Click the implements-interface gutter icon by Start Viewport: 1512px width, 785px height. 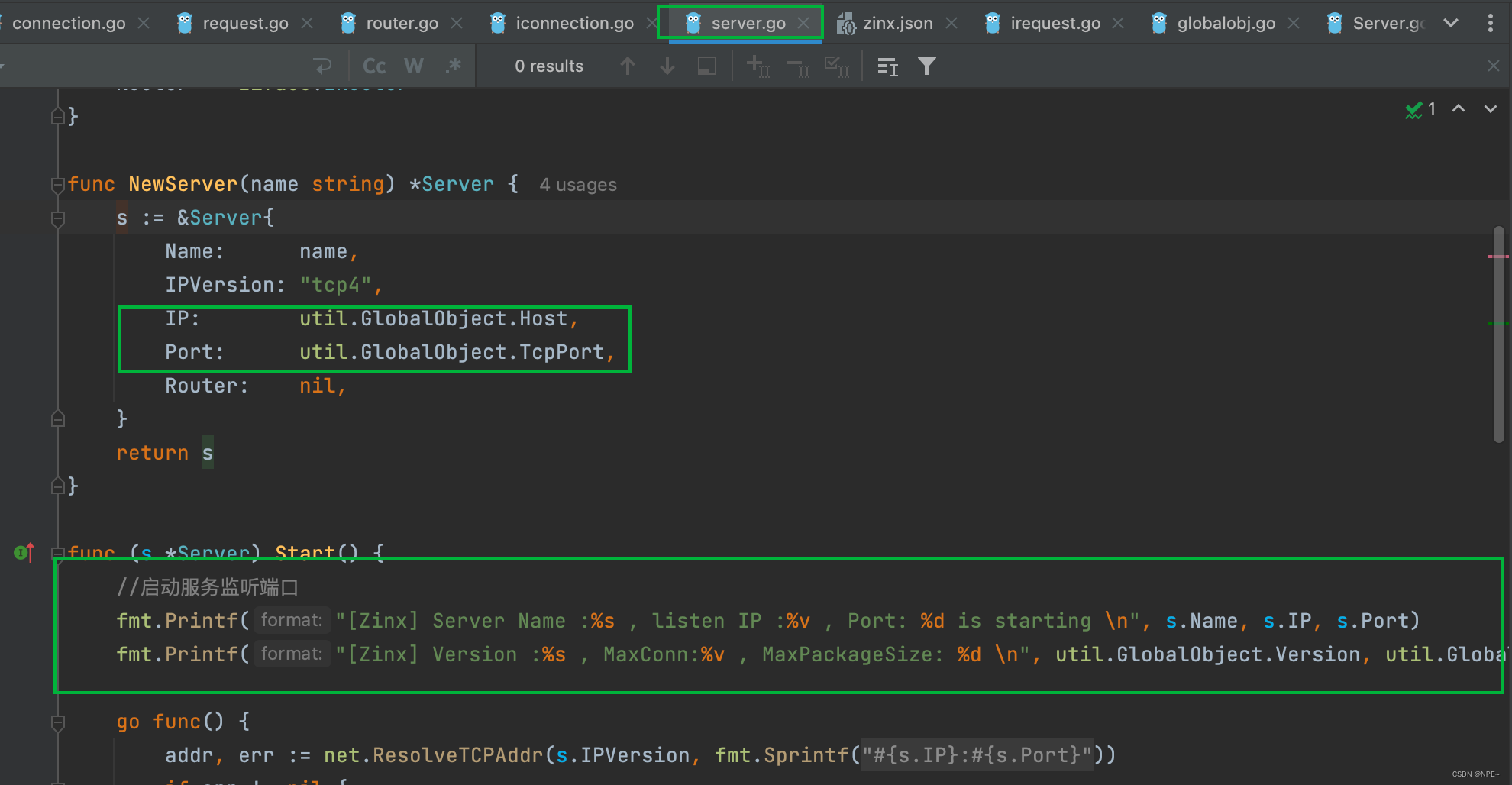pyautogui.click(x=24, y=552)
